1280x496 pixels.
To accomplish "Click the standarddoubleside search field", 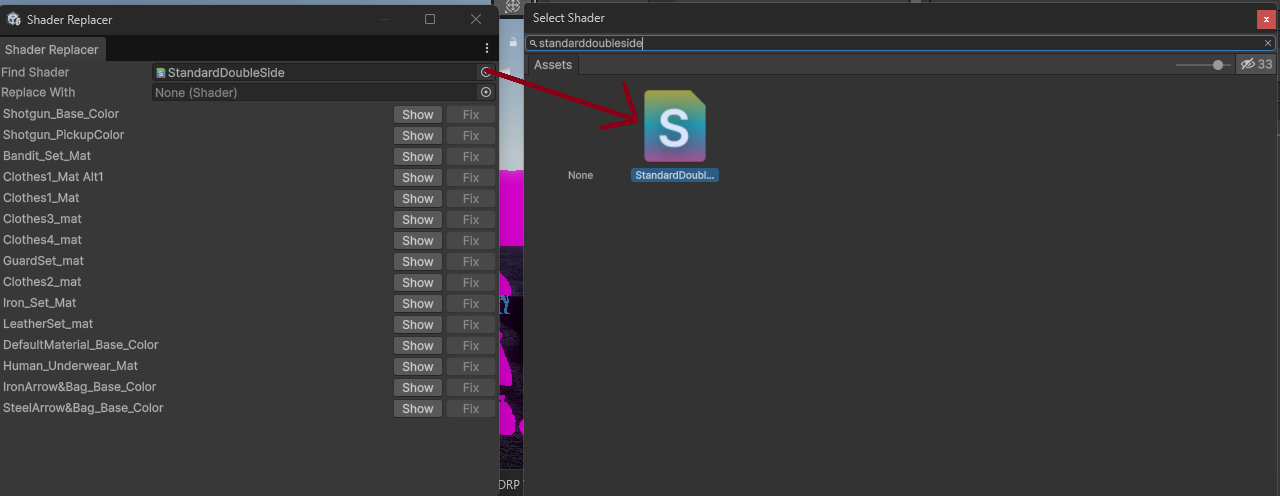I will pyautogui.click(x=890, y=43).
